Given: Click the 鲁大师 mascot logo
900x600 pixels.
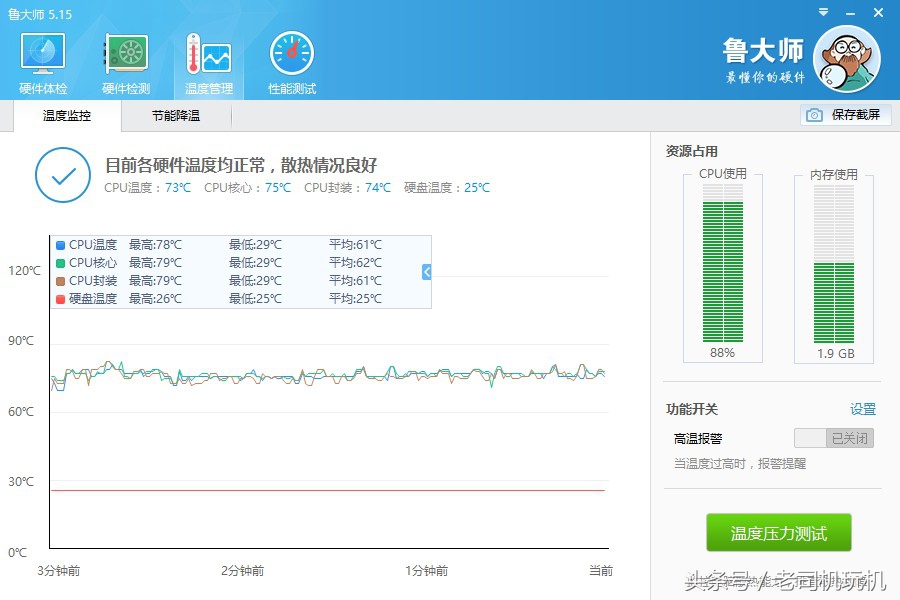Looking at the screenshot, I should pos(847,58).
